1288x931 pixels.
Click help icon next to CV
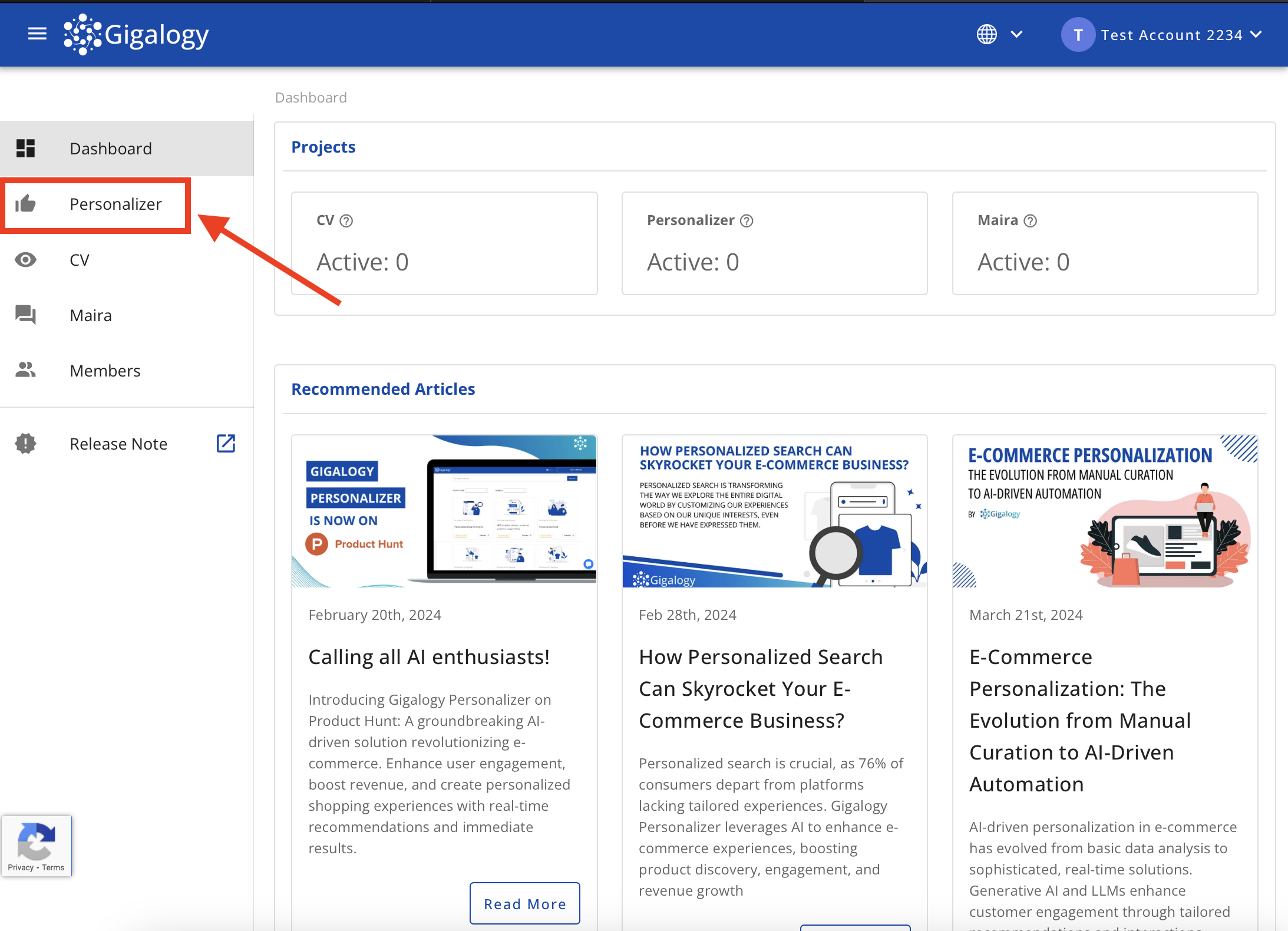(346, 221)
